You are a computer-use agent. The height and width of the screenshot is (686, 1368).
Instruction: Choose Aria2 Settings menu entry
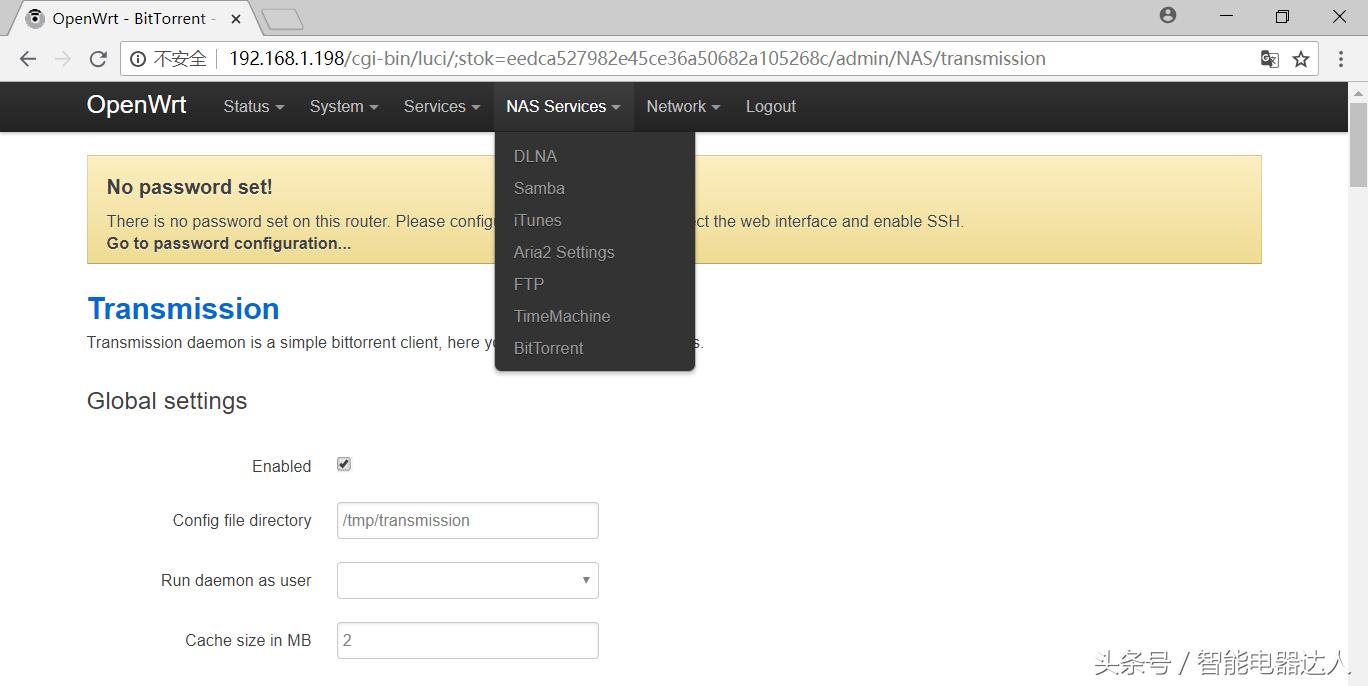(564, 252)
